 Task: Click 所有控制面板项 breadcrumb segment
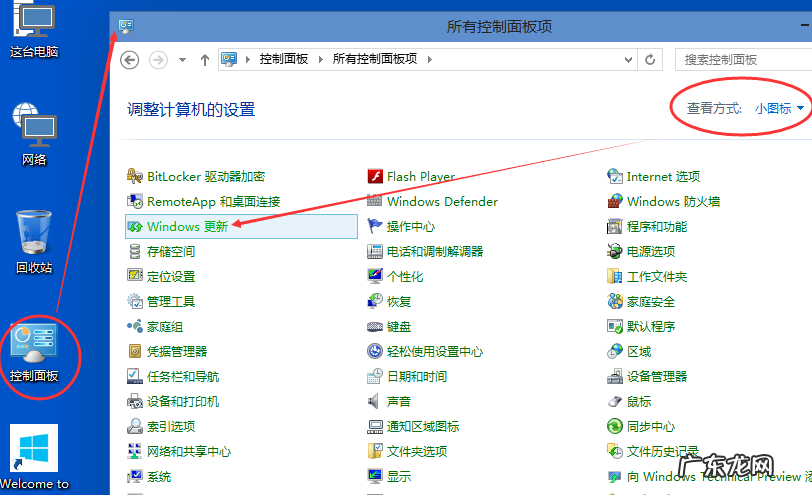coord(375,59)
